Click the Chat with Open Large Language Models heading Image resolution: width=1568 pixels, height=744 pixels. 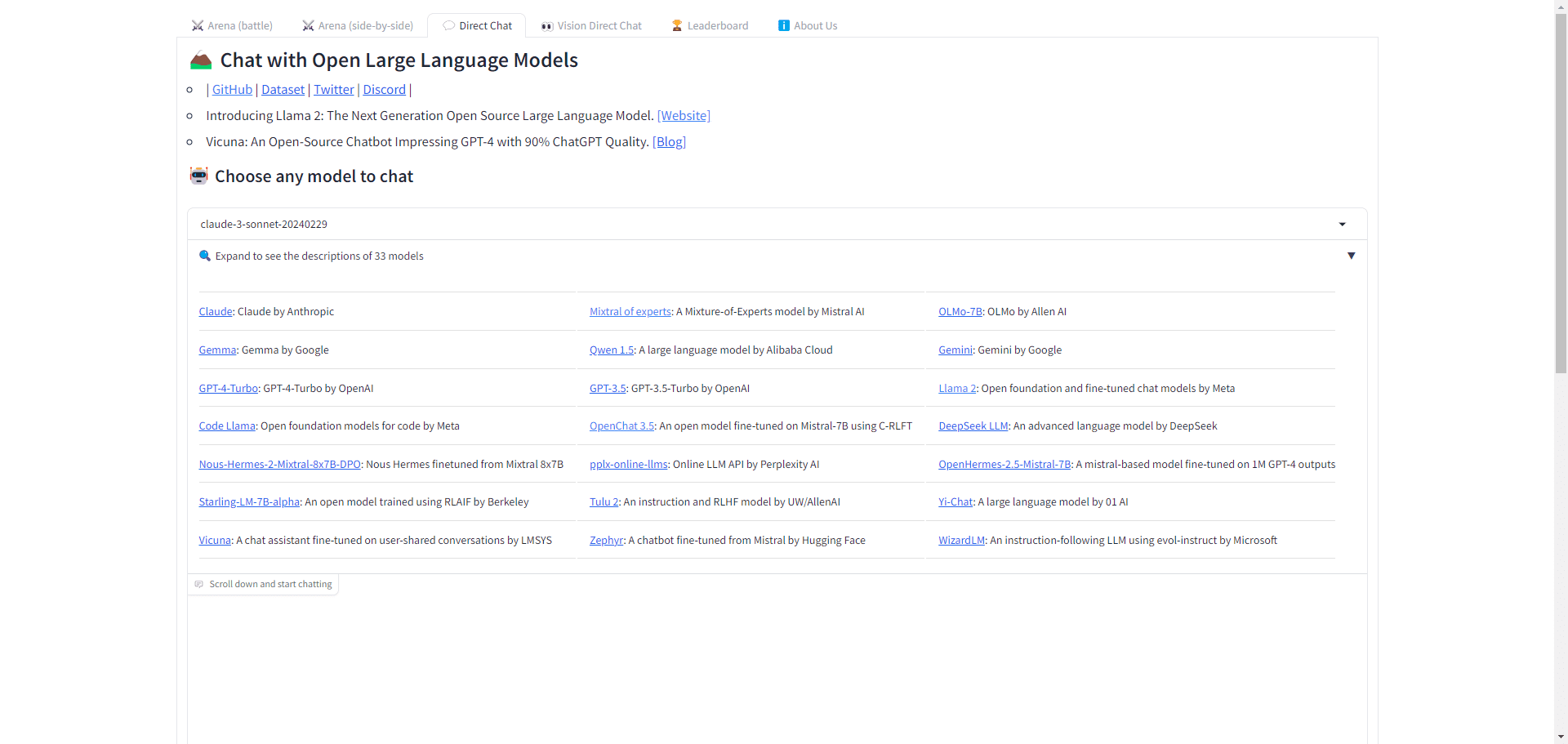[399, 60]
